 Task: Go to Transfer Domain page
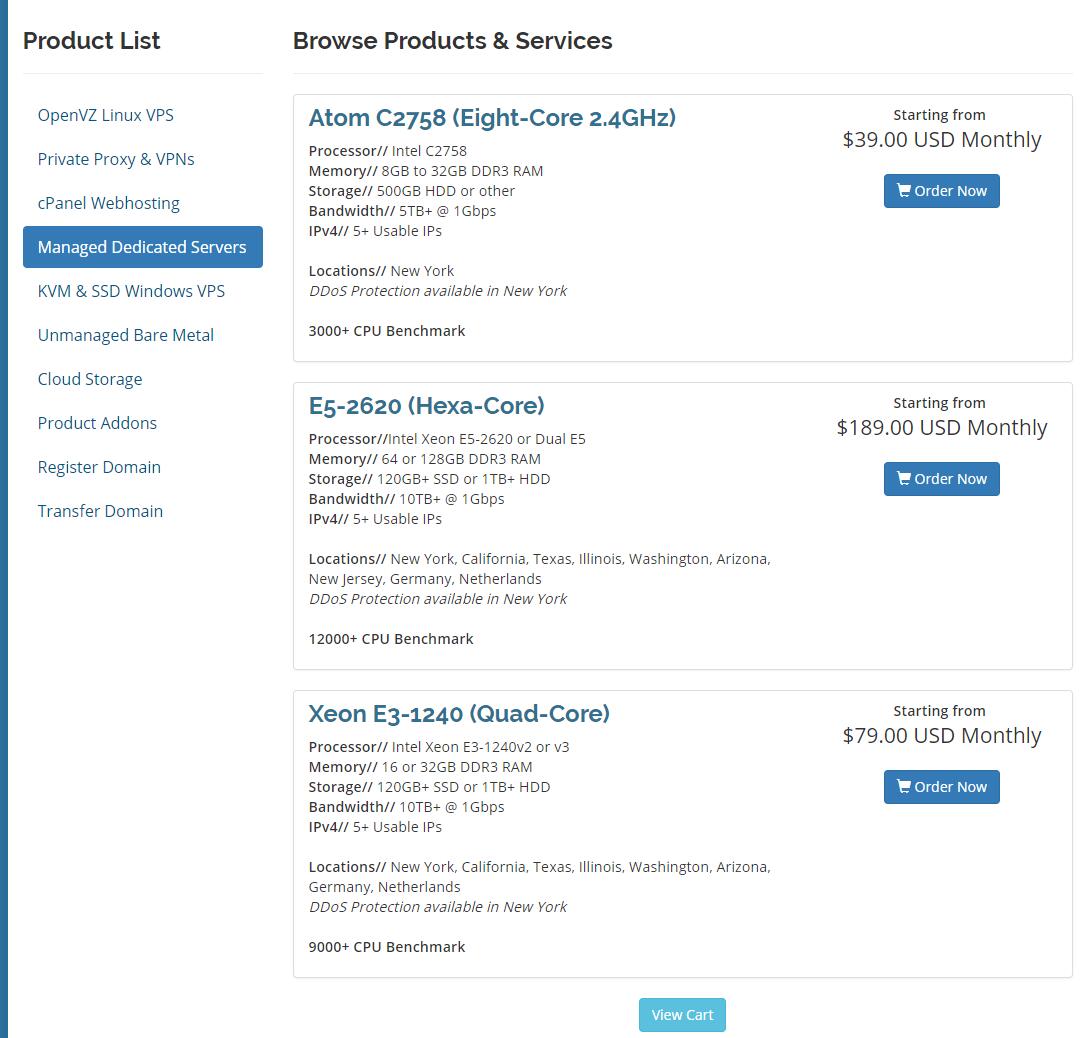[100, 511]
